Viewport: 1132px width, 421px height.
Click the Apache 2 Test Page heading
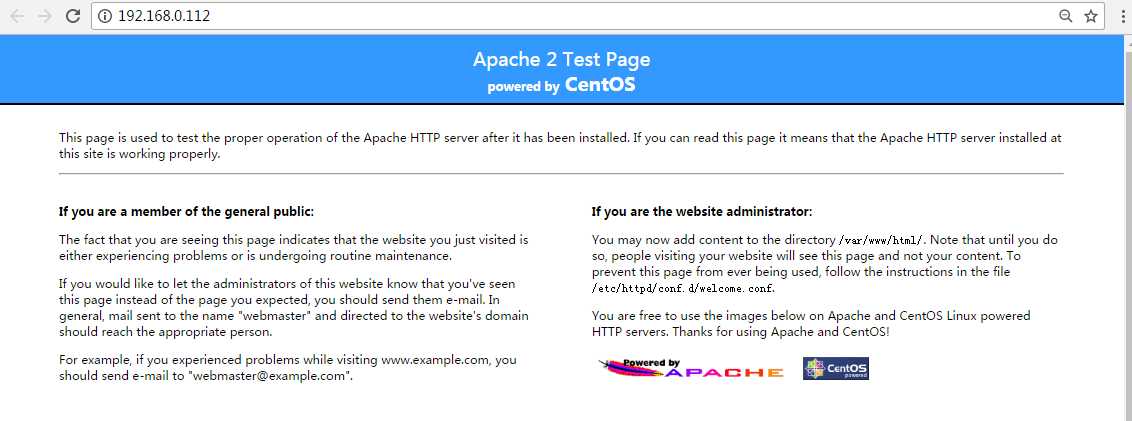[x=561, y=59]
